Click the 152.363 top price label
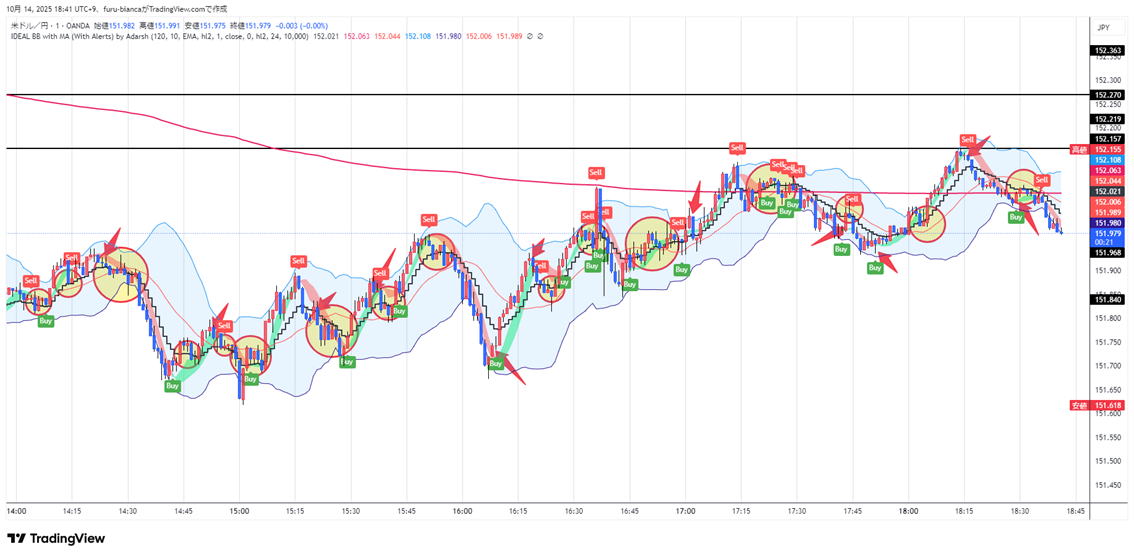 click(1109, 51)
